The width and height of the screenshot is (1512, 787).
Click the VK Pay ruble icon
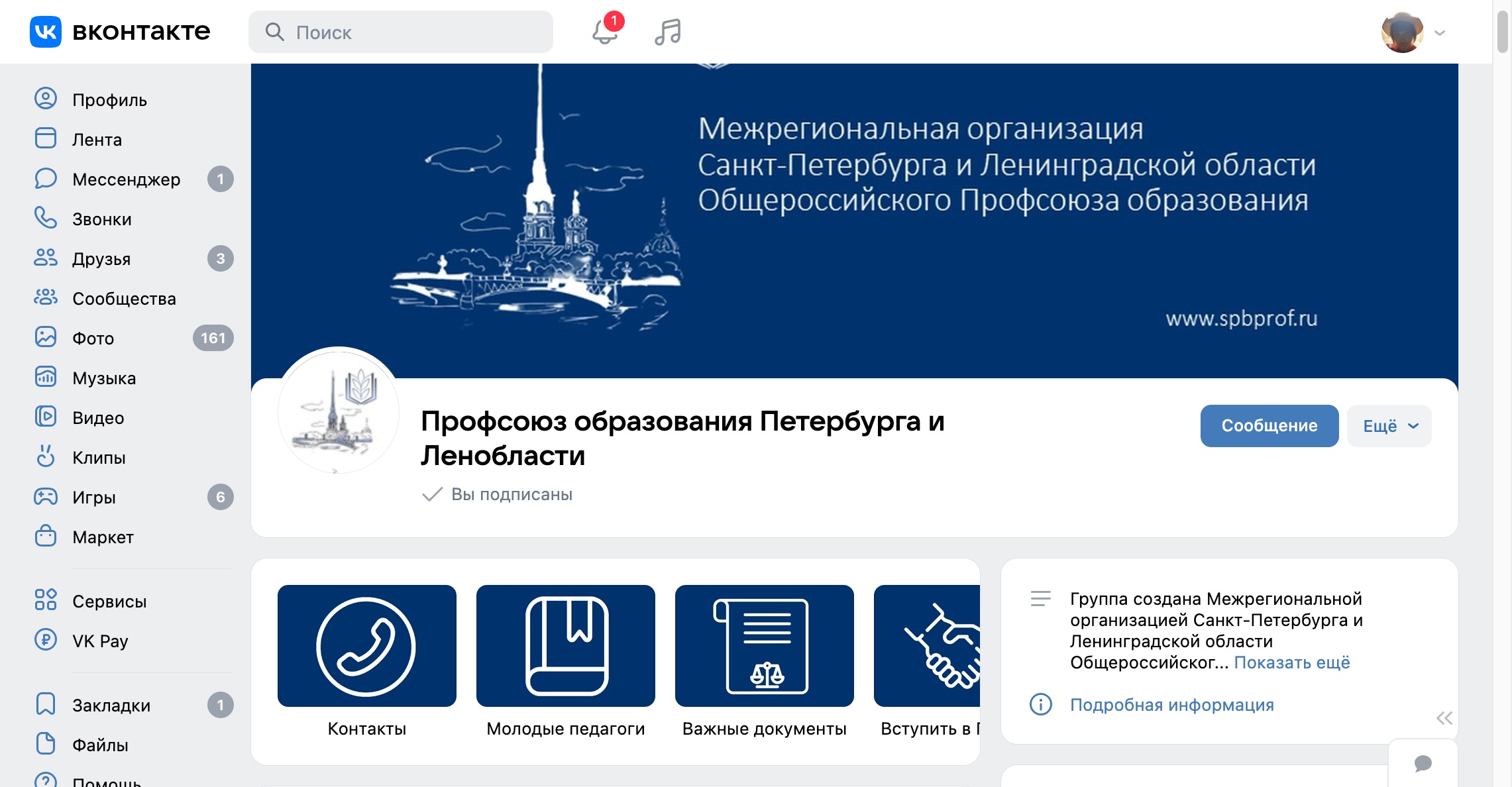[x=46, y=640]
